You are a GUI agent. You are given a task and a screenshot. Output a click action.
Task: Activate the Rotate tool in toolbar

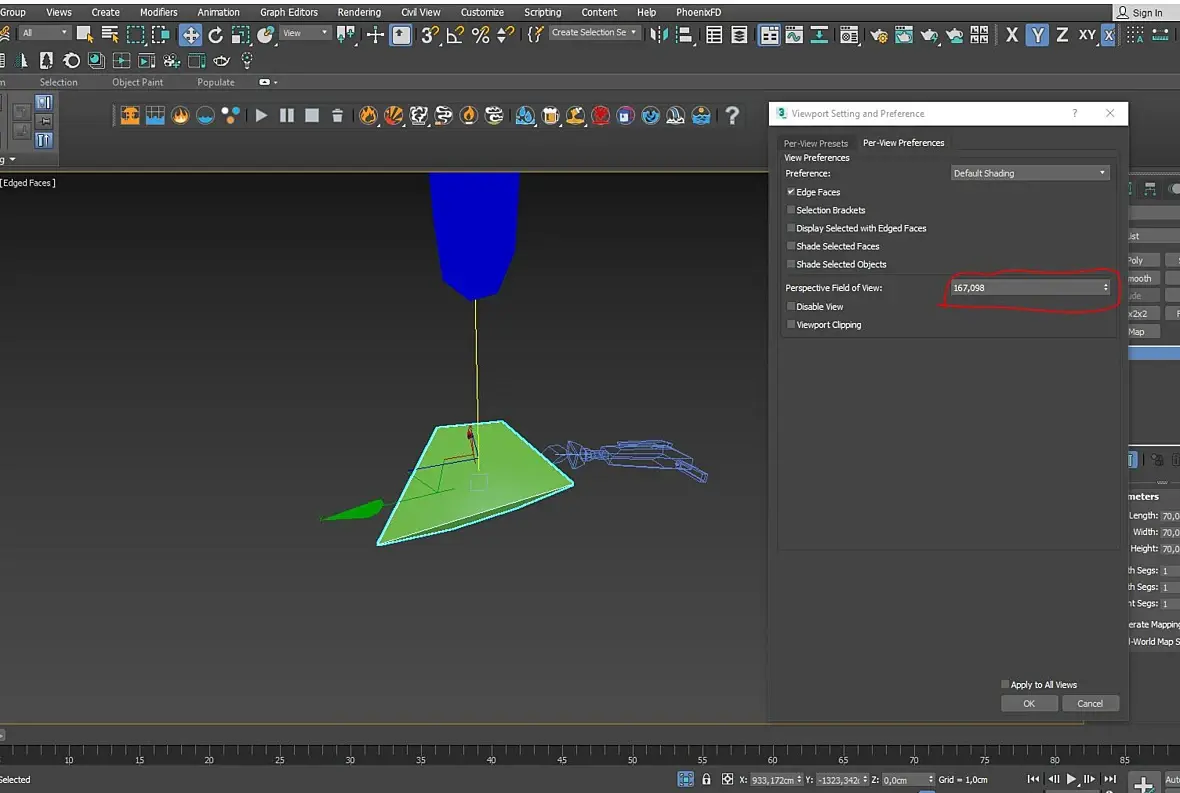coord(215,35)
